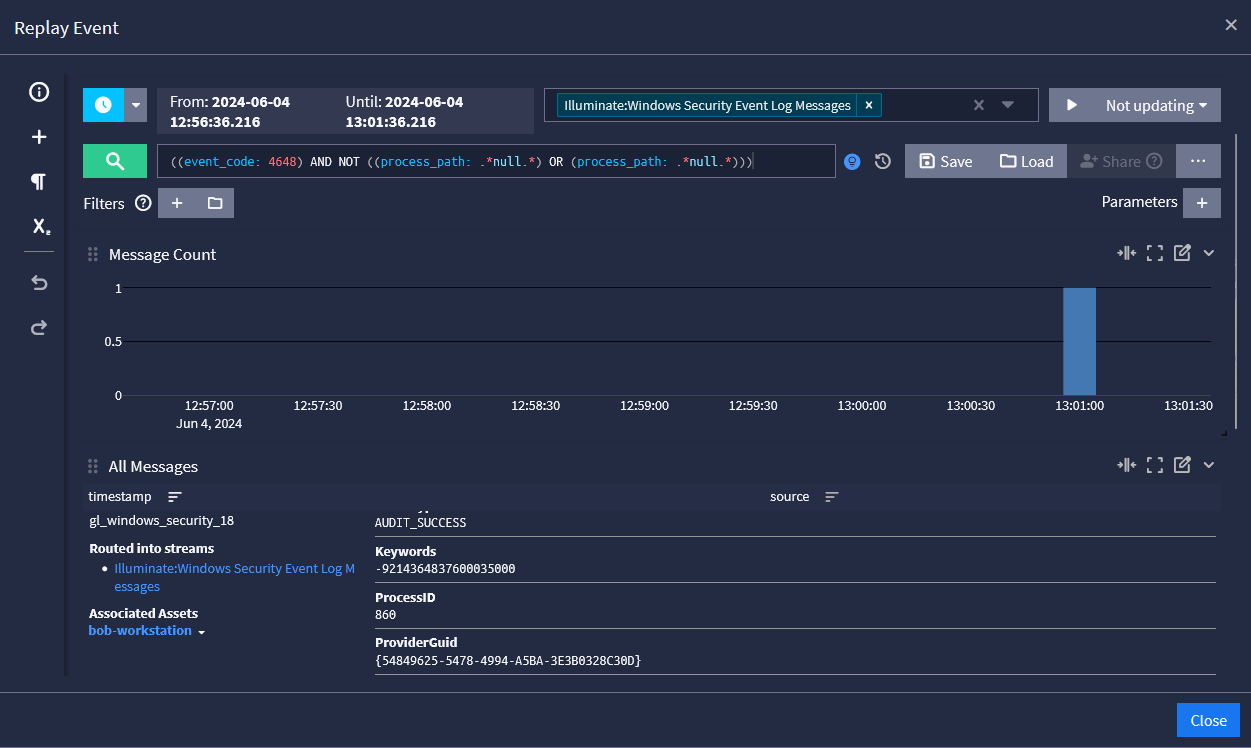The height and width of the screenshot is (748, 1251).
Task: Open Illuminate:Windows Security Event Log Messages stream link
Action: point(234,569)
